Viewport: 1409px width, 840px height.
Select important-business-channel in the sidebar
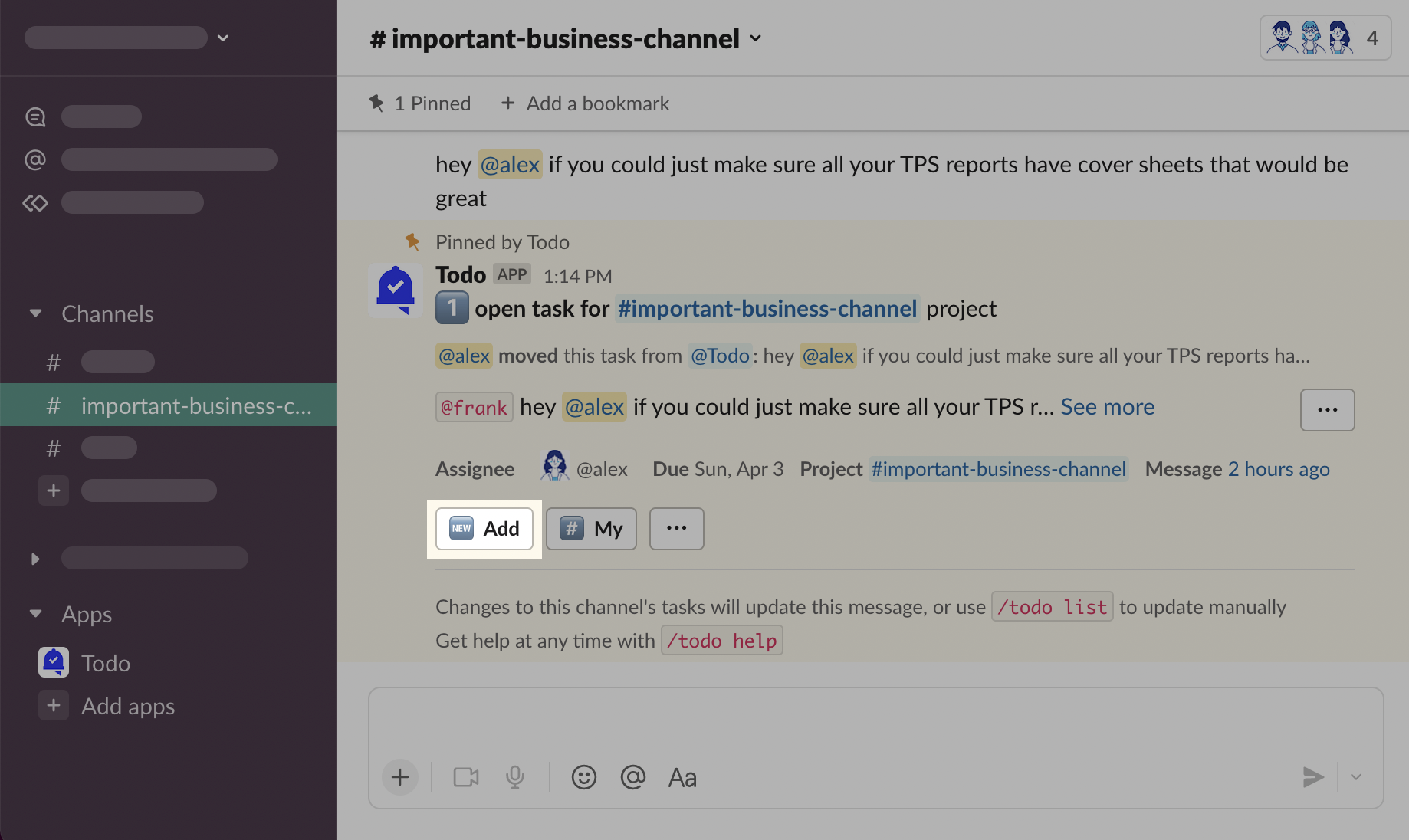point(195,405)
